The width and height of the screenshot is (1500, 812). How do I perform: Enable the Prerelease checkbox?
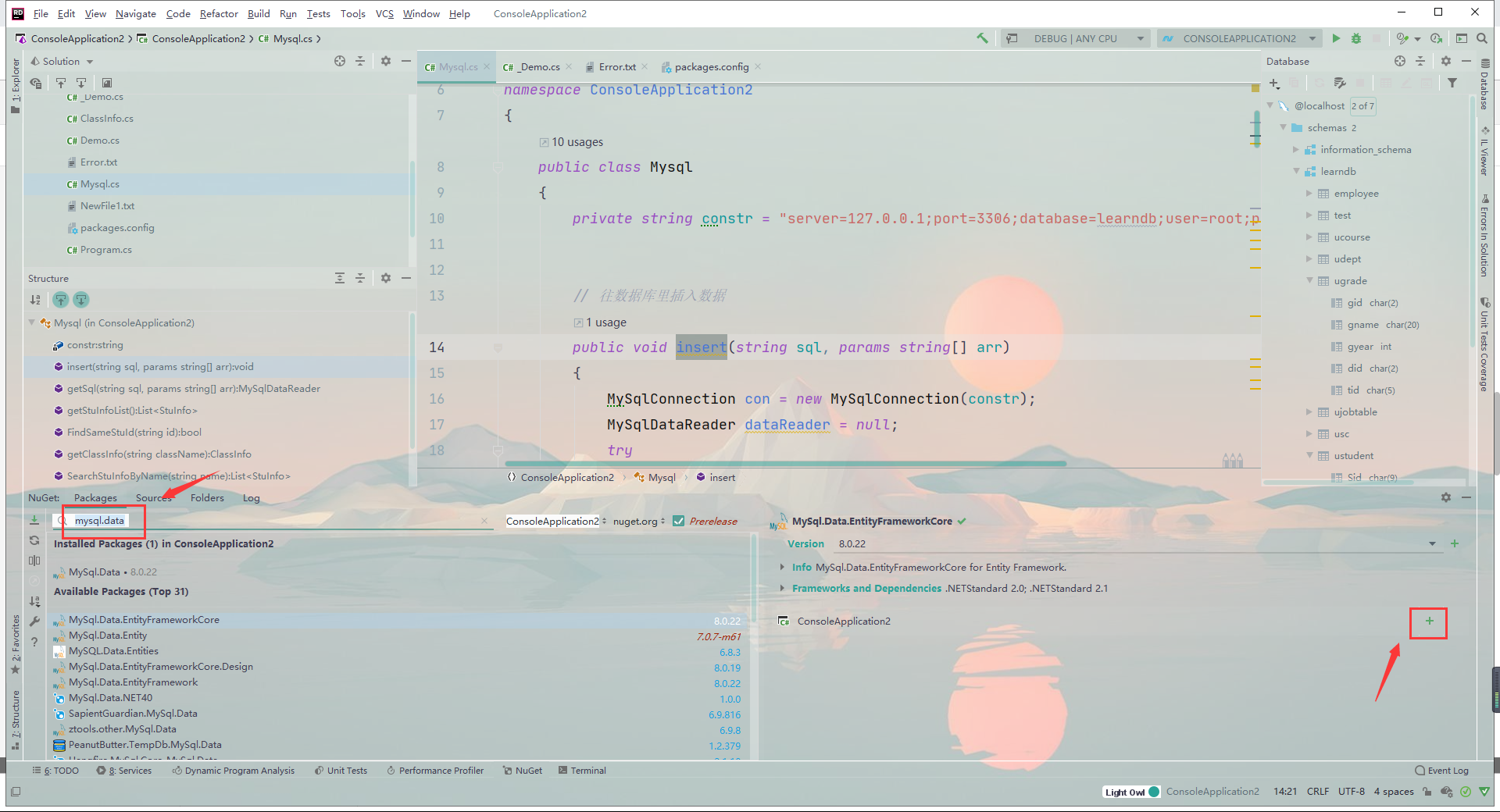679,521
